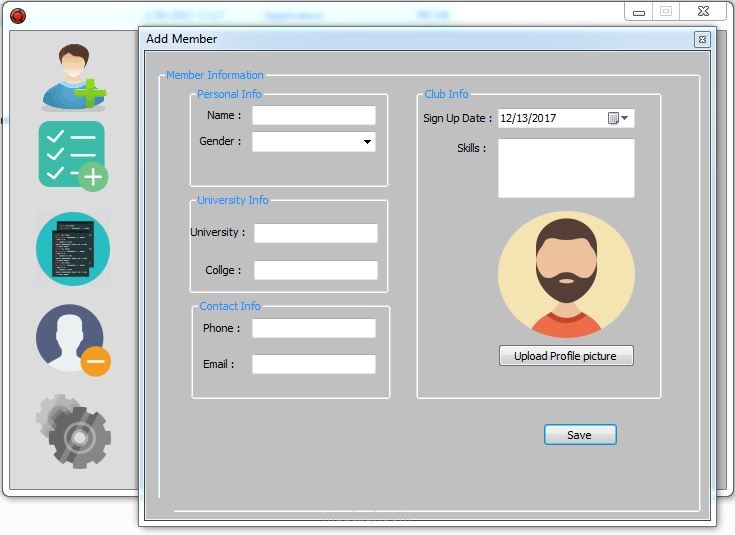Minimize the main application window
This screenshot has height=535, width=735.
639,12
